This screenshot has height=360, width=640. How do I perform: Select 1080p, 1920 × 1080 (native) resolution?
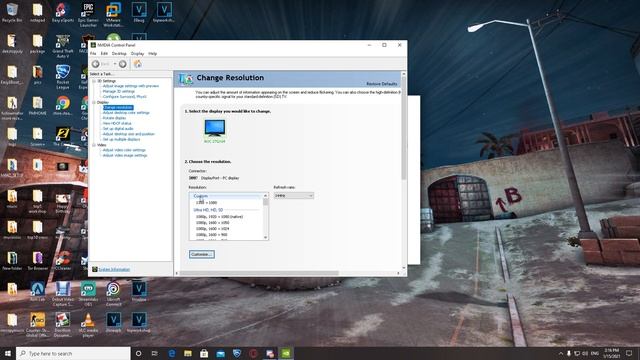tap(219, 217)
